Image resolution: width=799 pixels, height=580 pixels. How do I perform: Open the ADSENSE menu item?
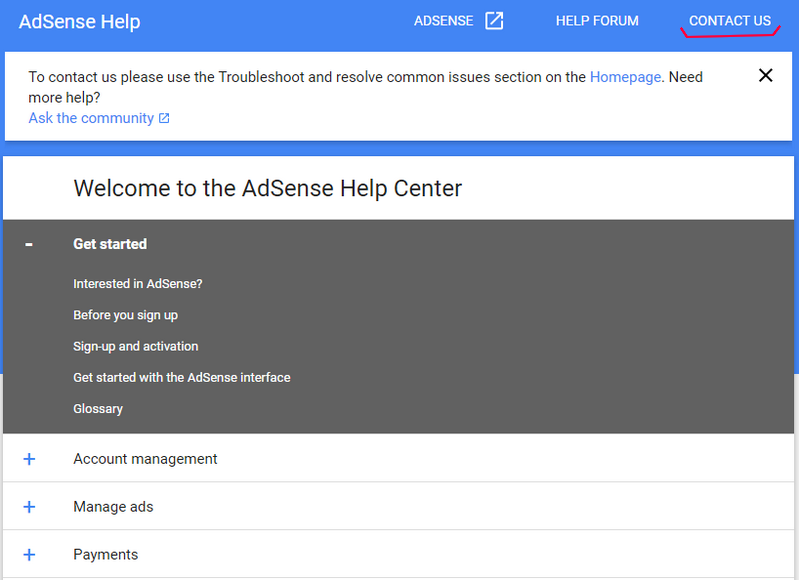[443, 21]
